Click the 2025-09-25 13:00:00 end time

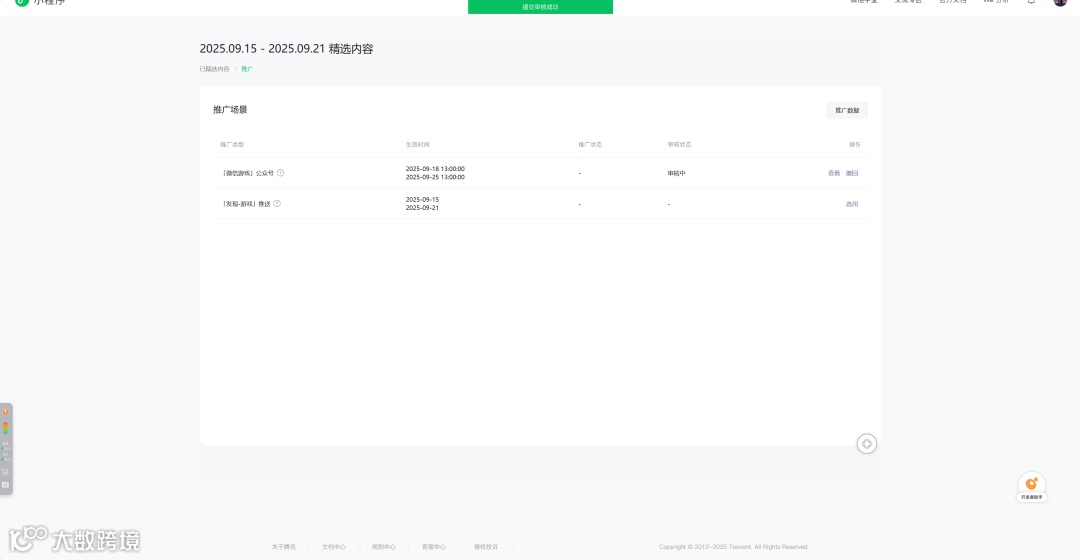point(435,177)
